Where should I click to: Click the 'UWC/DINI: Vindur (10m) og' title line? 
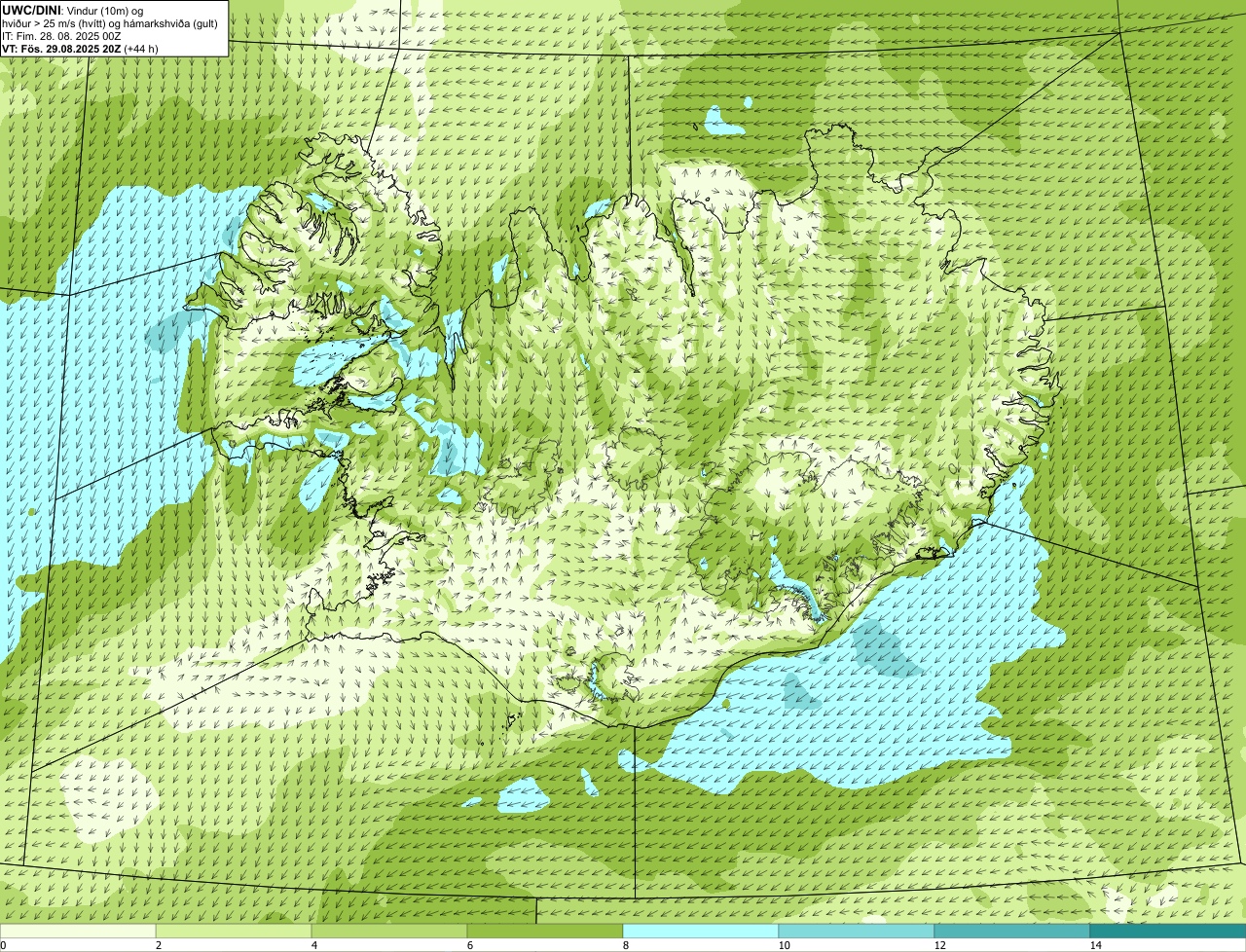click(73, 10)
